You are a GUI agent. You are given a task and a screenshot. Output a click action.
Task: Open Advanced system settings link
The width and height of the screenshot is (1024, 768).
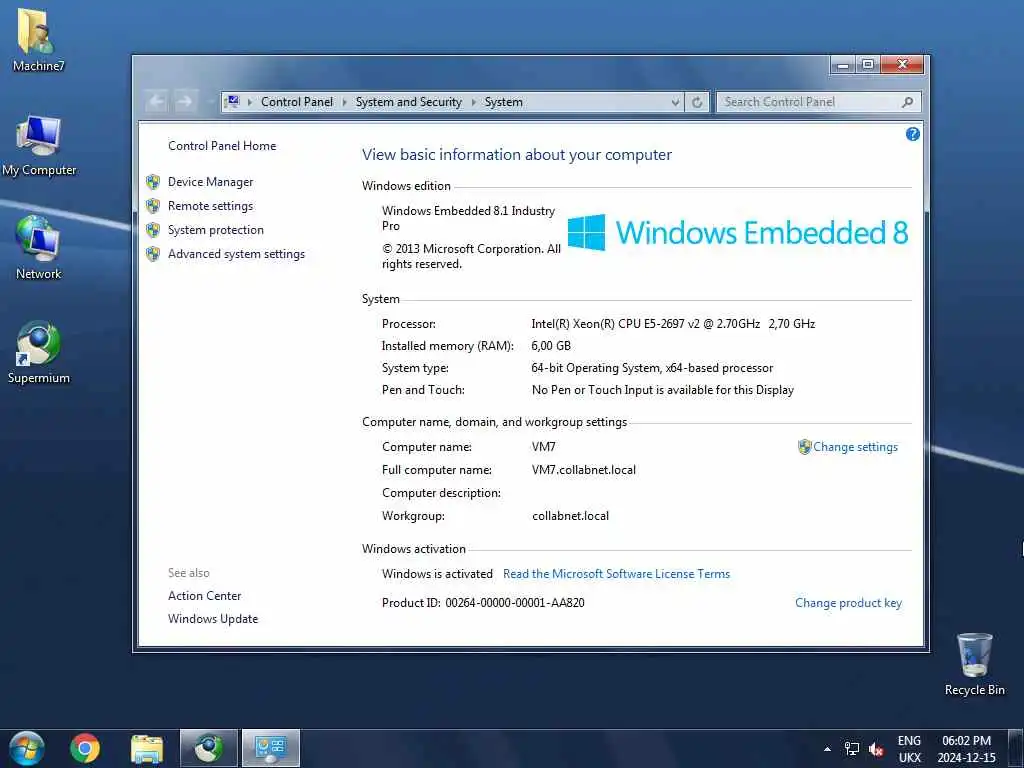click(236, 254)
